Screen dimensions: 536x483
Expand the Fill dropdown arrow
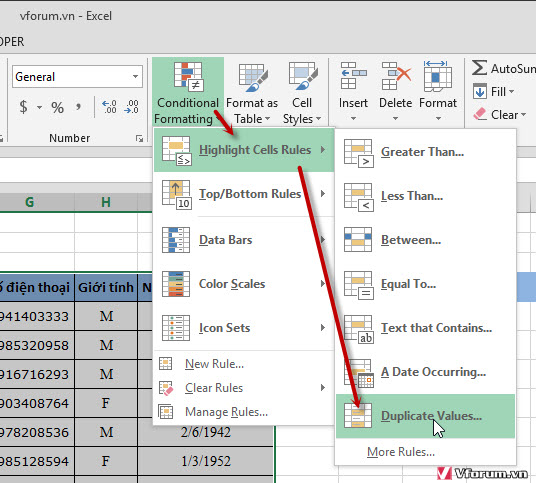(511, 91)
